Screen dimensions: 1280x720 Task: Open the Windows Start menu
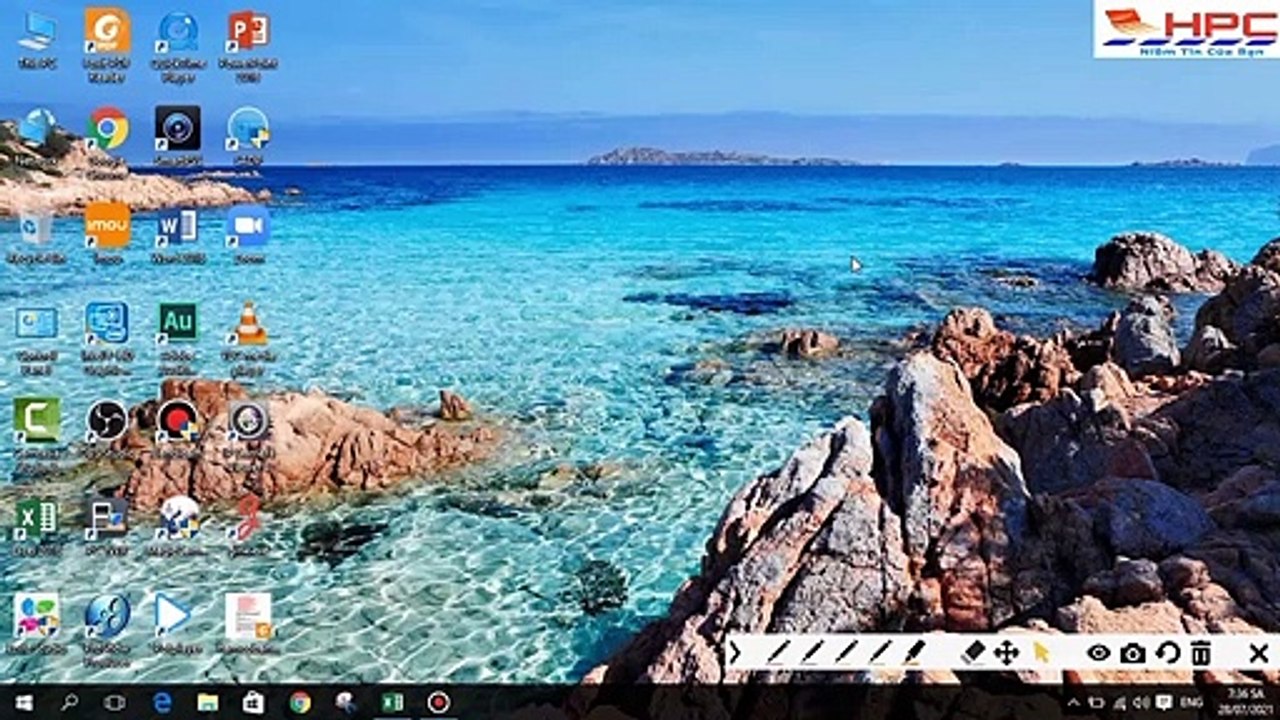pyautogui.click(x=23, y=702)
